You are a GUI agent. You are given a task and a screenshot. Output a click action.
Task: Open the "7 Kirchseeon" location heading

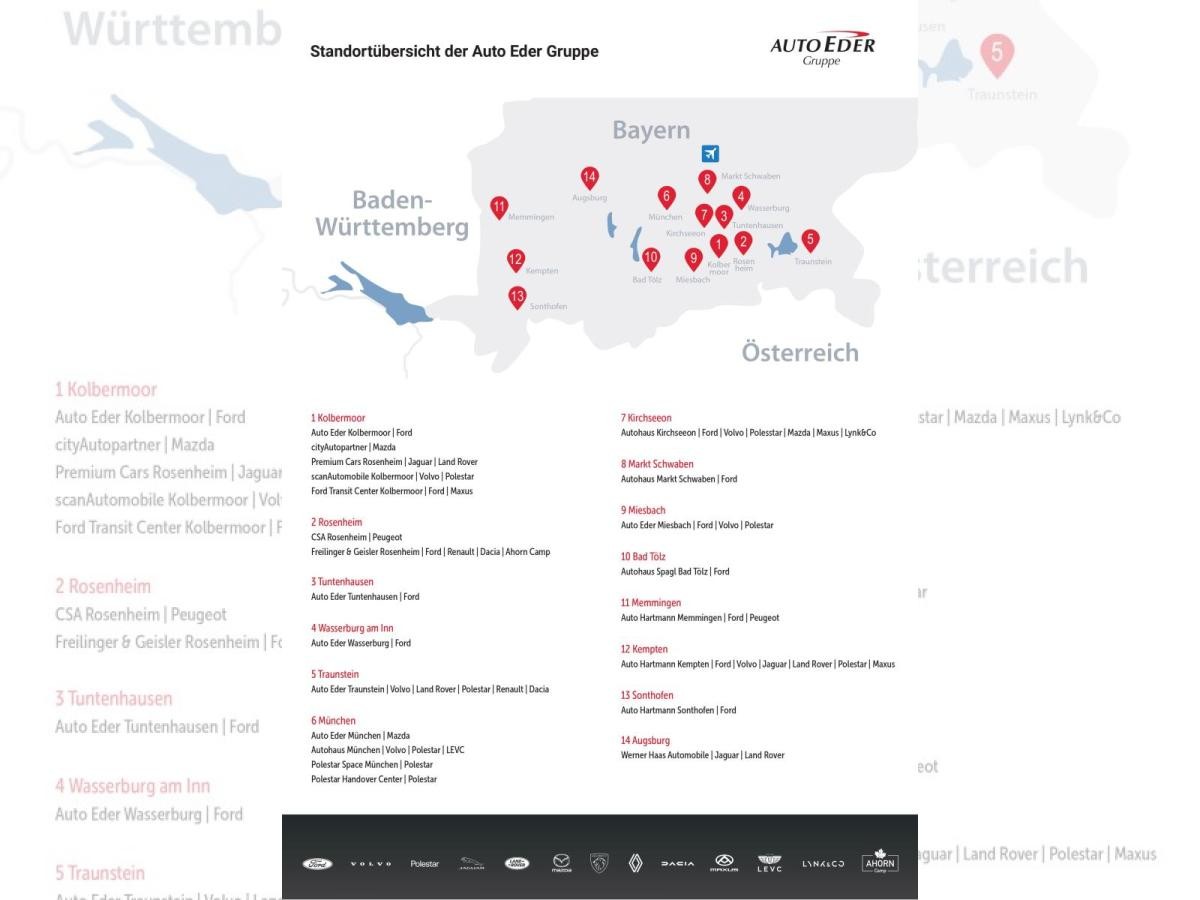[646, 418]
